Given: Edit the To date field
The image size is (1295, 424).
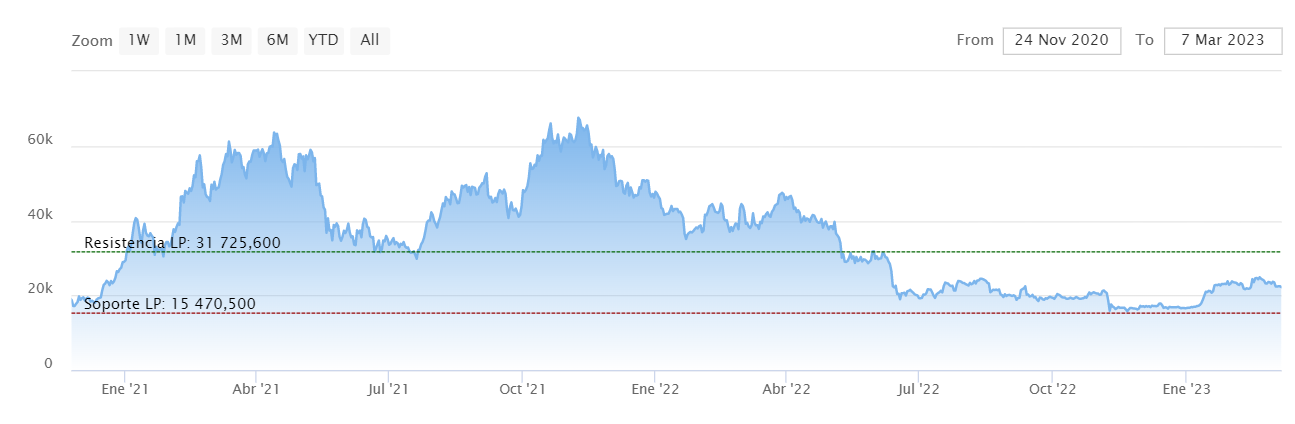Looking at the screenshot, I should [1222, 41].
